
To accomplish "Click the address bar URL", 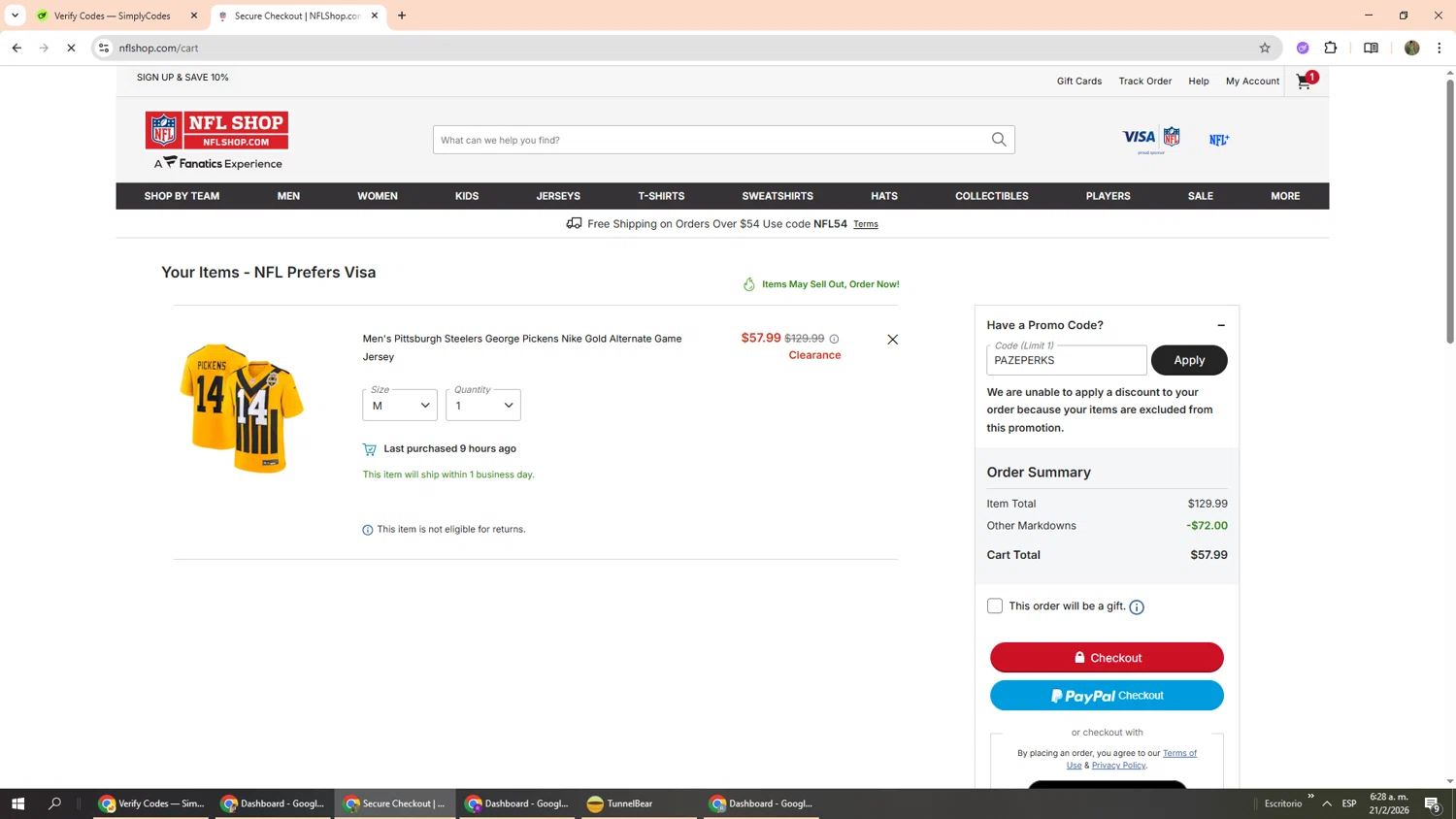I will point(159,48).
